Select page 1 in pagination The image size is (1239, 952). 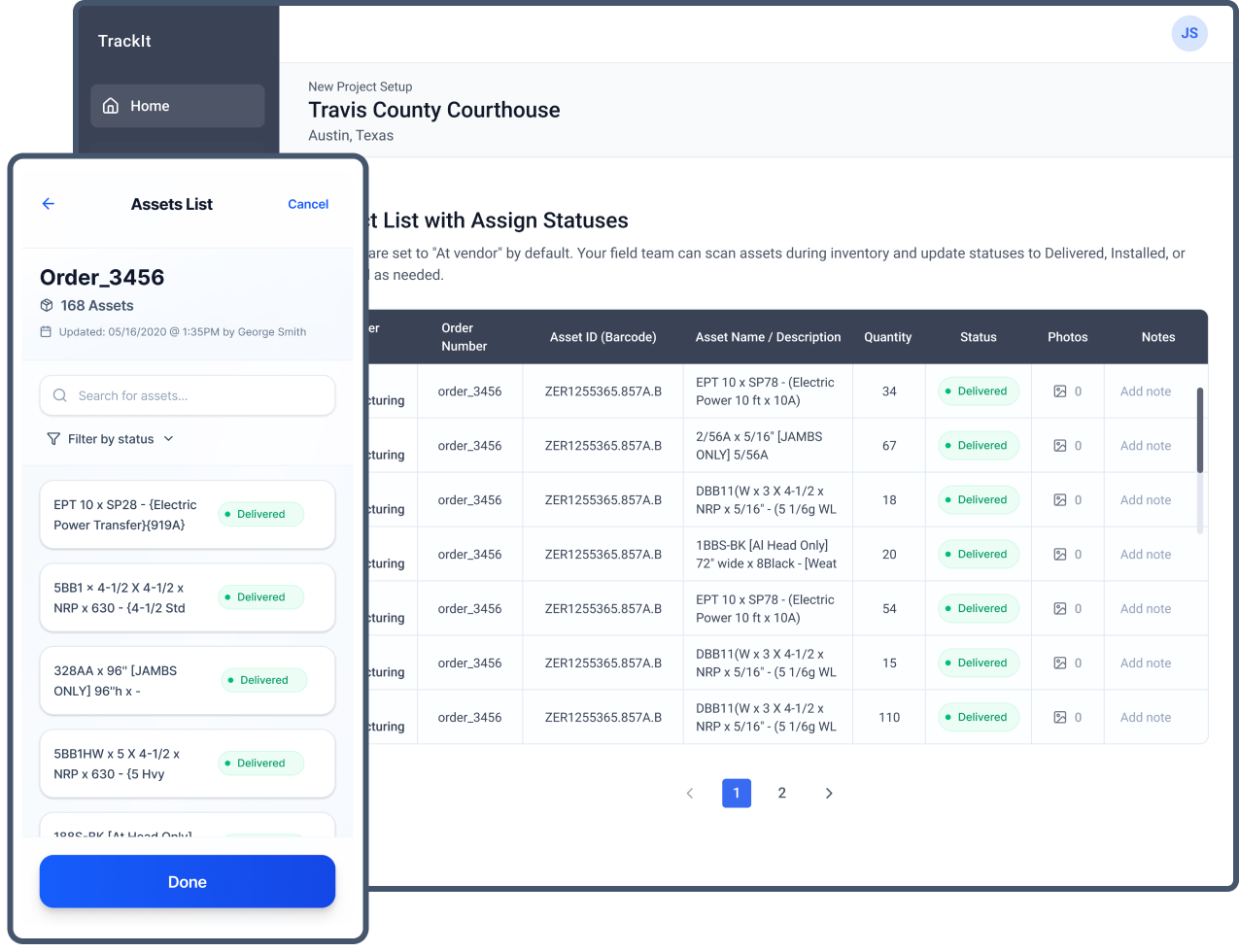(737, 794)
